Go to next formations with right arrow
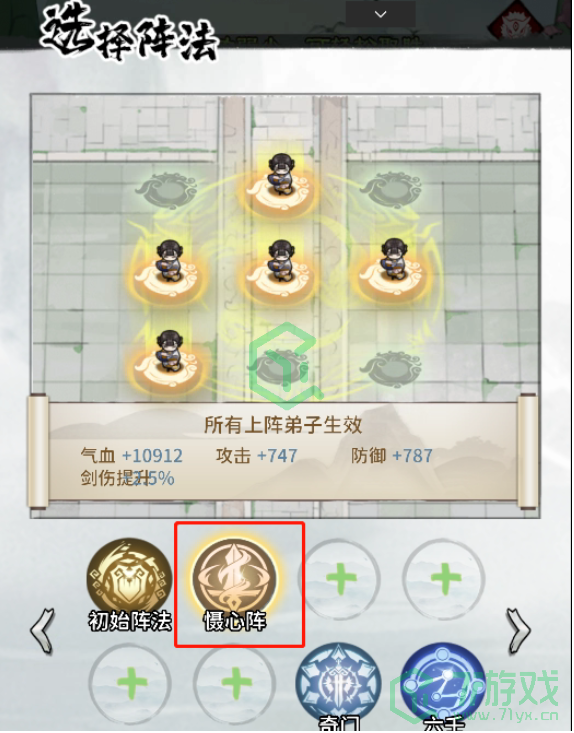 tap(518, 631)
